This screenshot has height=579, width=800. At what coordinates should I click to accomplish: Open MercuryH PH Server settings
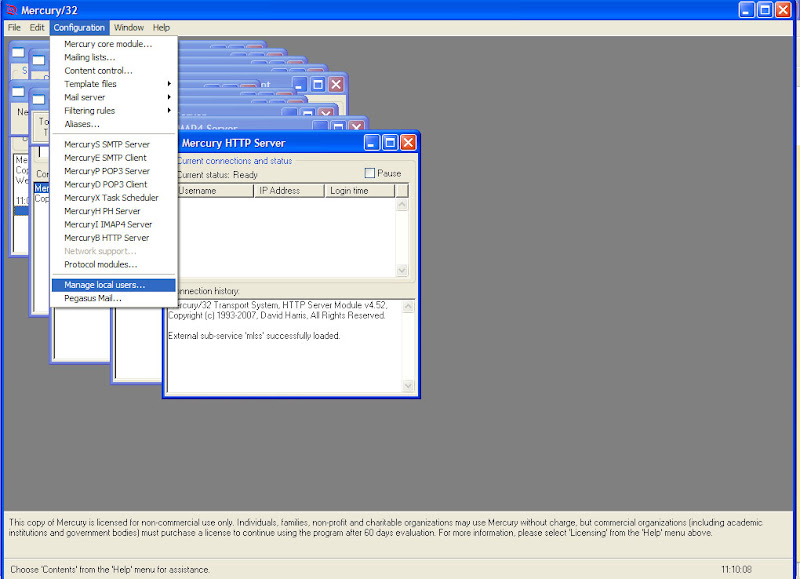coord(113,211)
